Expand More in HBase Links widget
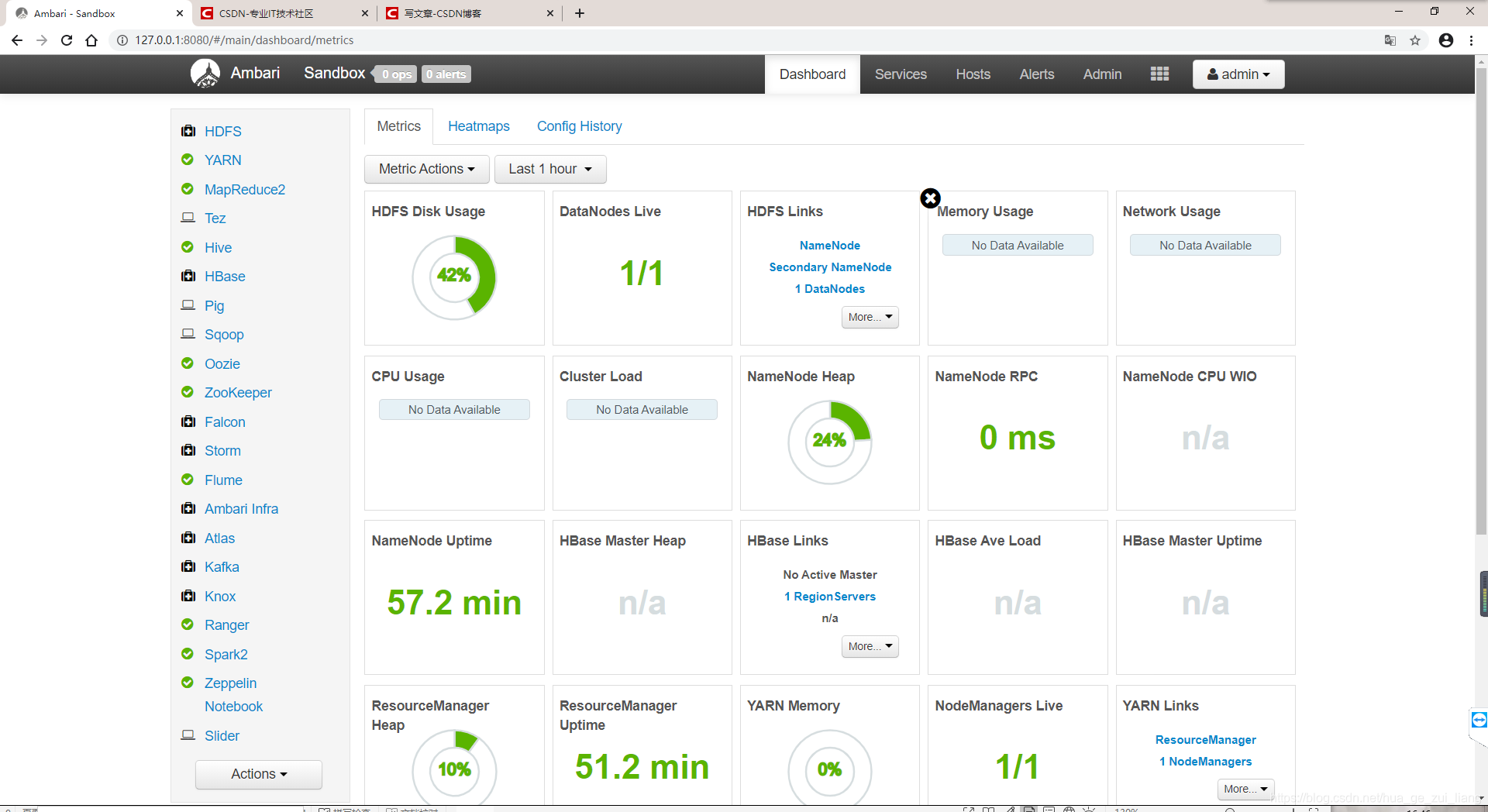Viewport: 1488px width, 812px height. coord(870,646)
